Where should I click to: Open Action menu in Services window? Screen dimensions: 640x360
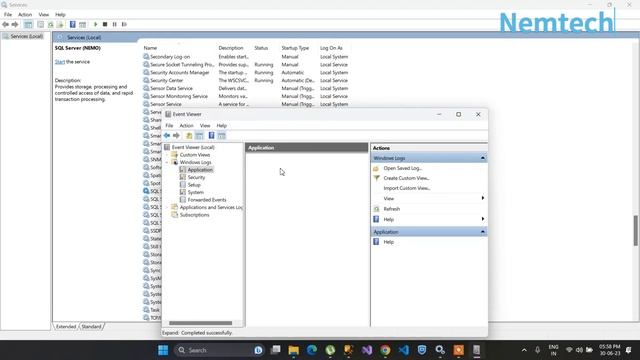tap(25, 15)
